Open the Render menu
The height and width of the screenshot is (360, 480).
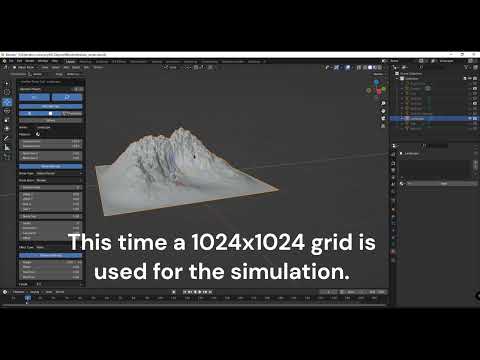point(30,61)
